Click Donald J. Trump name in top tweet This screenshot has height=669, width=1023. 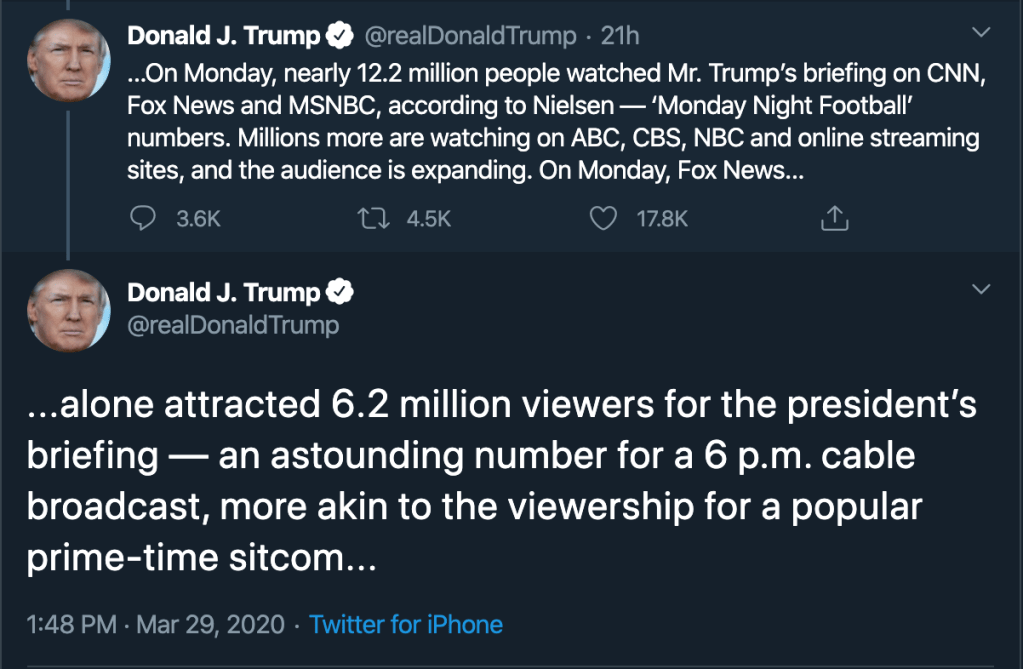pyautogui.click(x=224, y=37)
